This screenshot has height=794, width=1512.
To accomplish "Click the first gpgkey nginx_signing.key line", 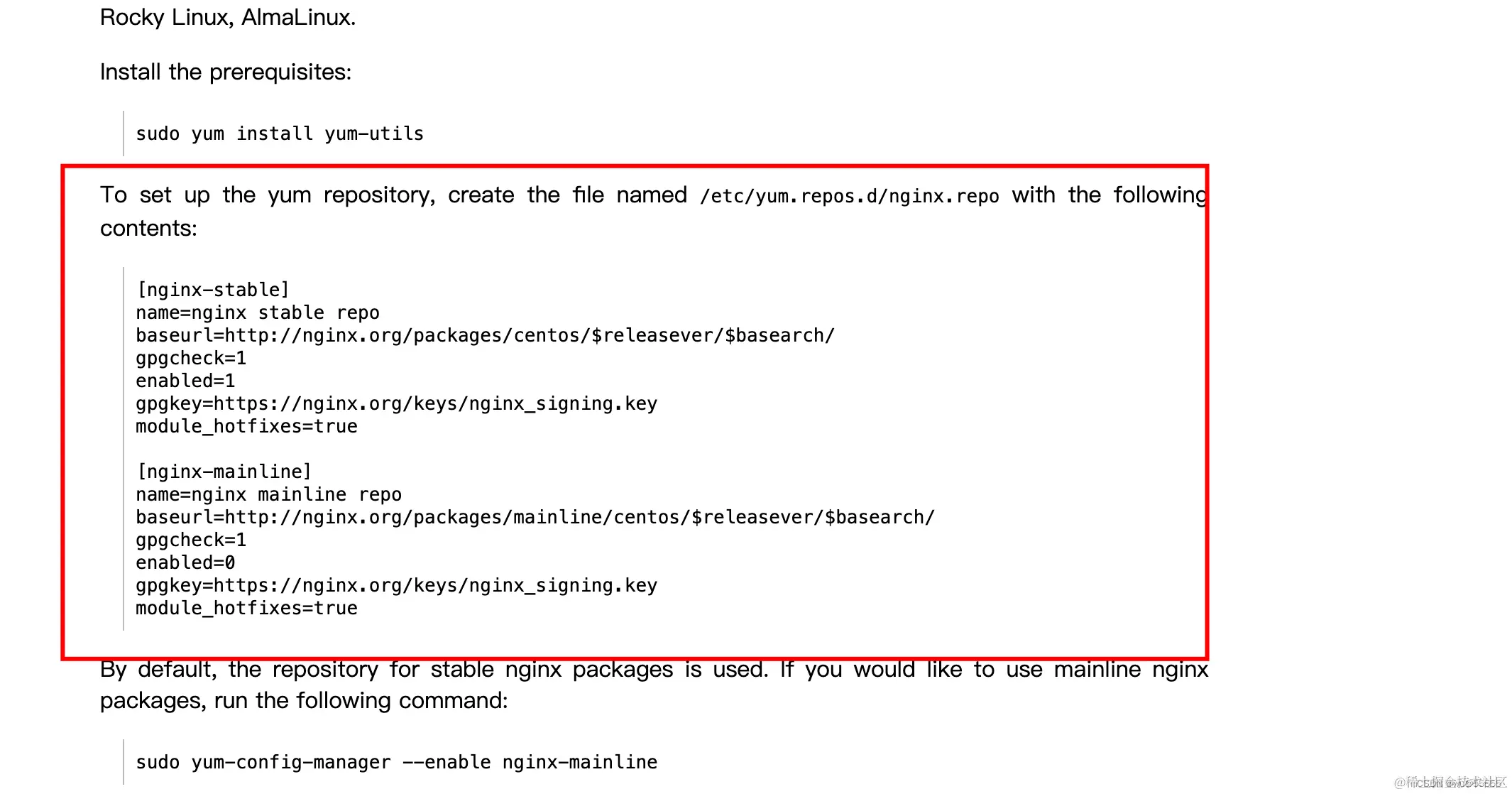I will point(396,403).
